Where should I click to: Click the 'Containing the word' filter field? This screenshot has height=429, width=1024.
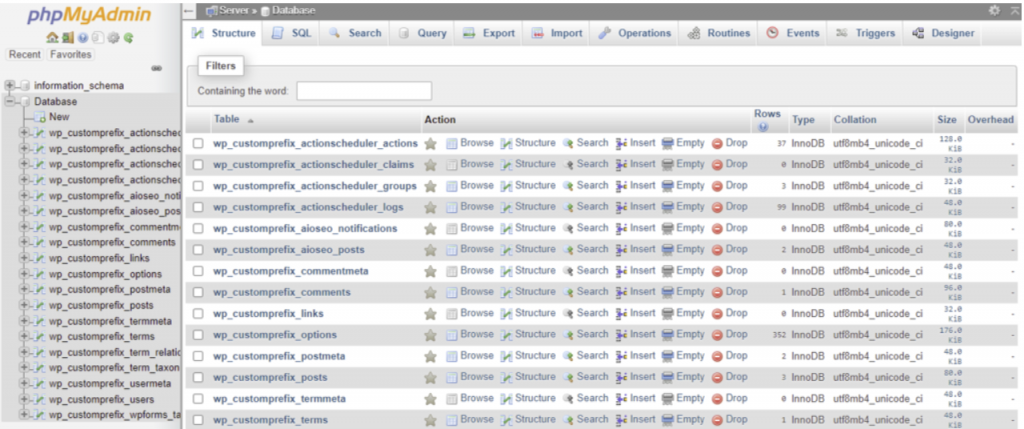[364, 91]
